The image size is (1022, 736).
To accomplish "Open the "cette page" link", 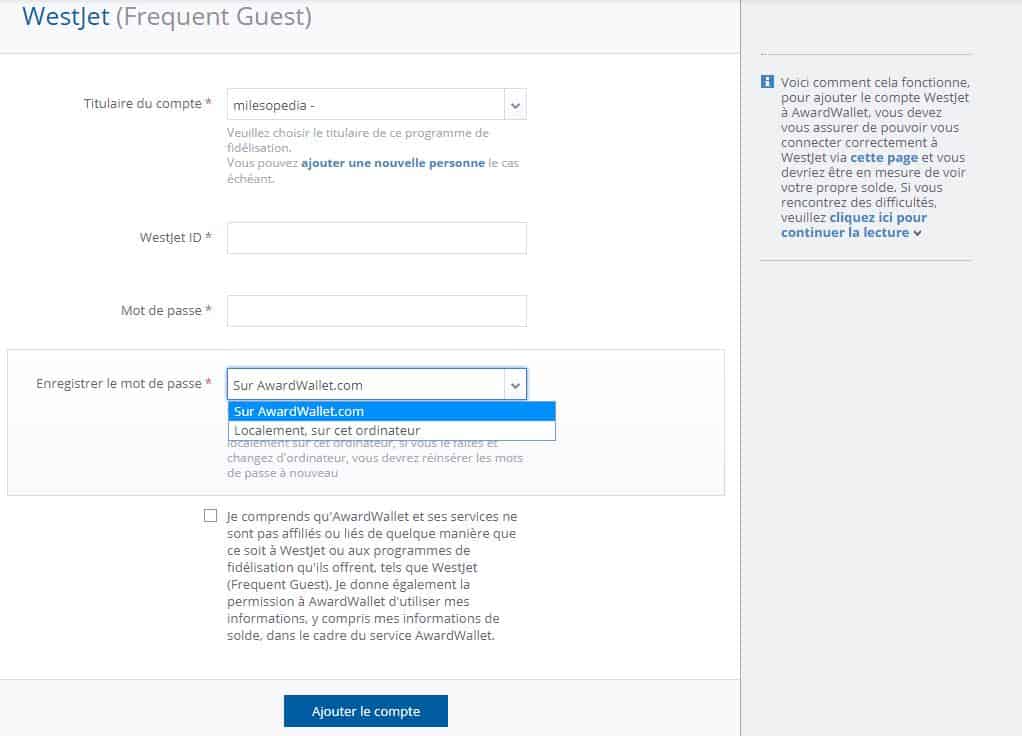I will tap(883, 156).
